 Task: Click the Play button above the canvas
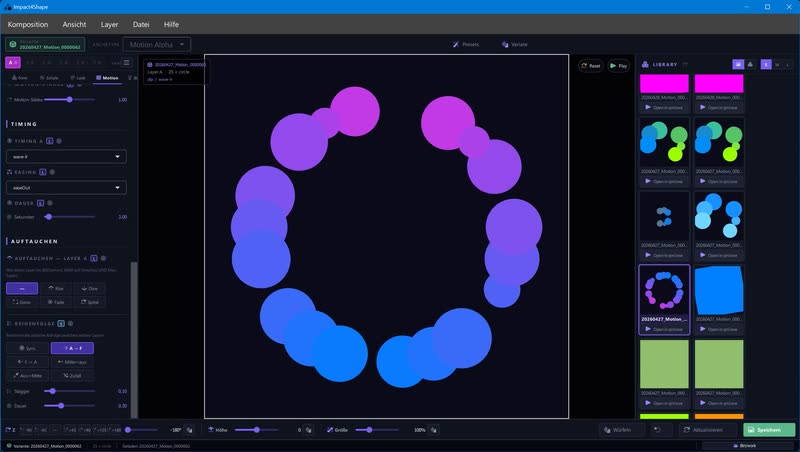(618, 66)
